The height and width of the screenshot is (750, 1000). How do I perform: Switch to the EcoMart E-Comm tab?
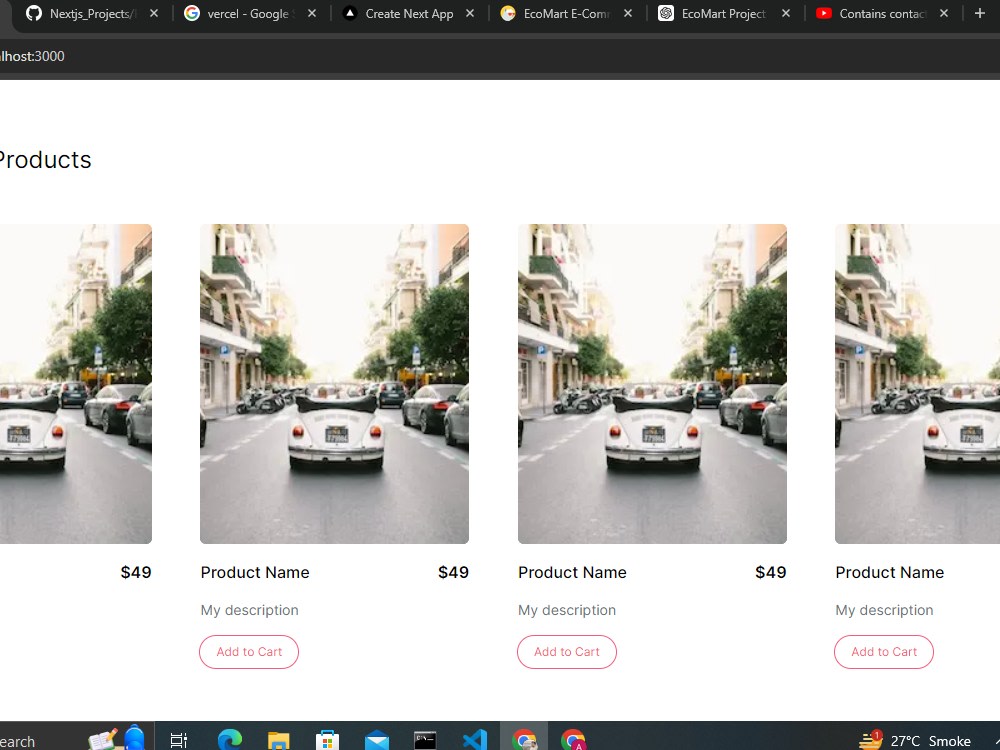pos(565,13)
